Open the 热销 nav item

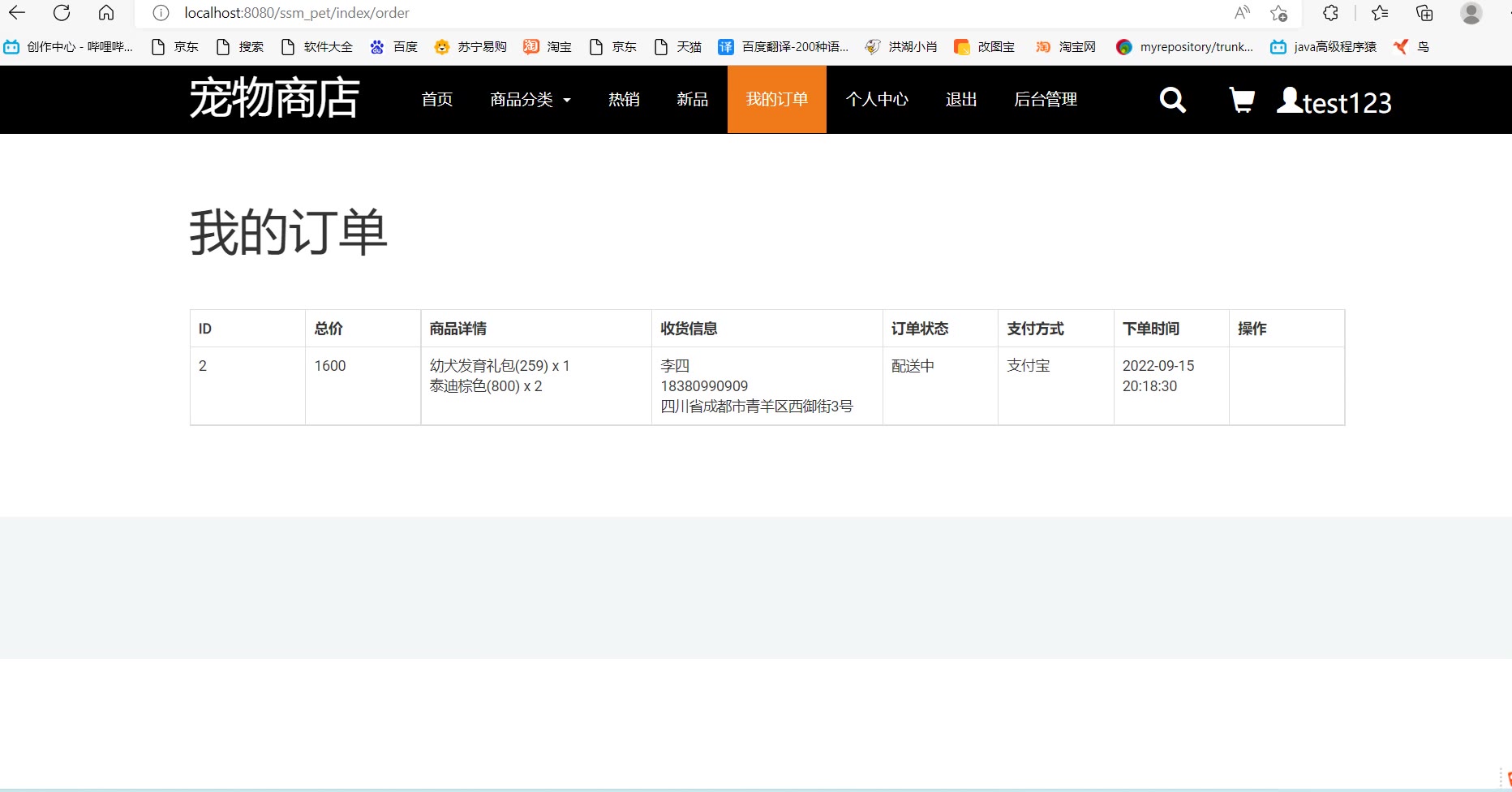[624, 99]
